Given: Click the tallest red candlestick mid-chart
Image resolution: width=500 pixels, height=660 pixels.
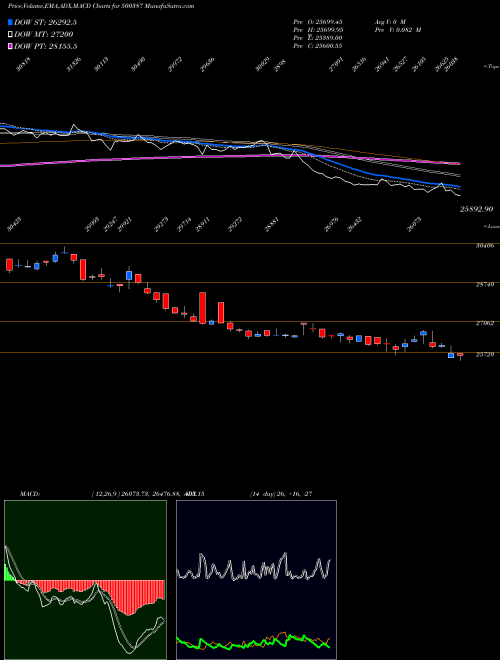Looking at the screenshot, I should pyautogui.click(x=202, y=308).
